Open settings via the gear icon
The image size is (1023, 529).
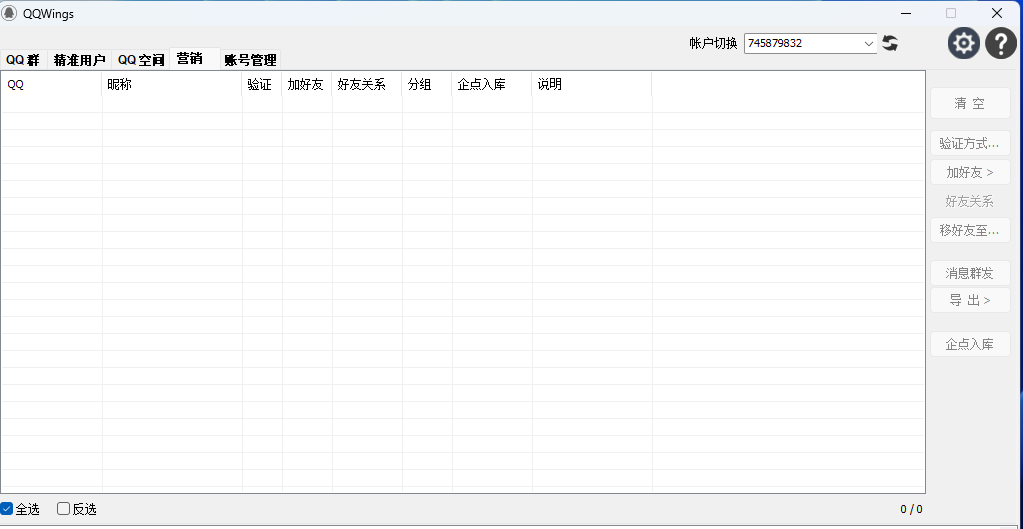click(964, 43)
